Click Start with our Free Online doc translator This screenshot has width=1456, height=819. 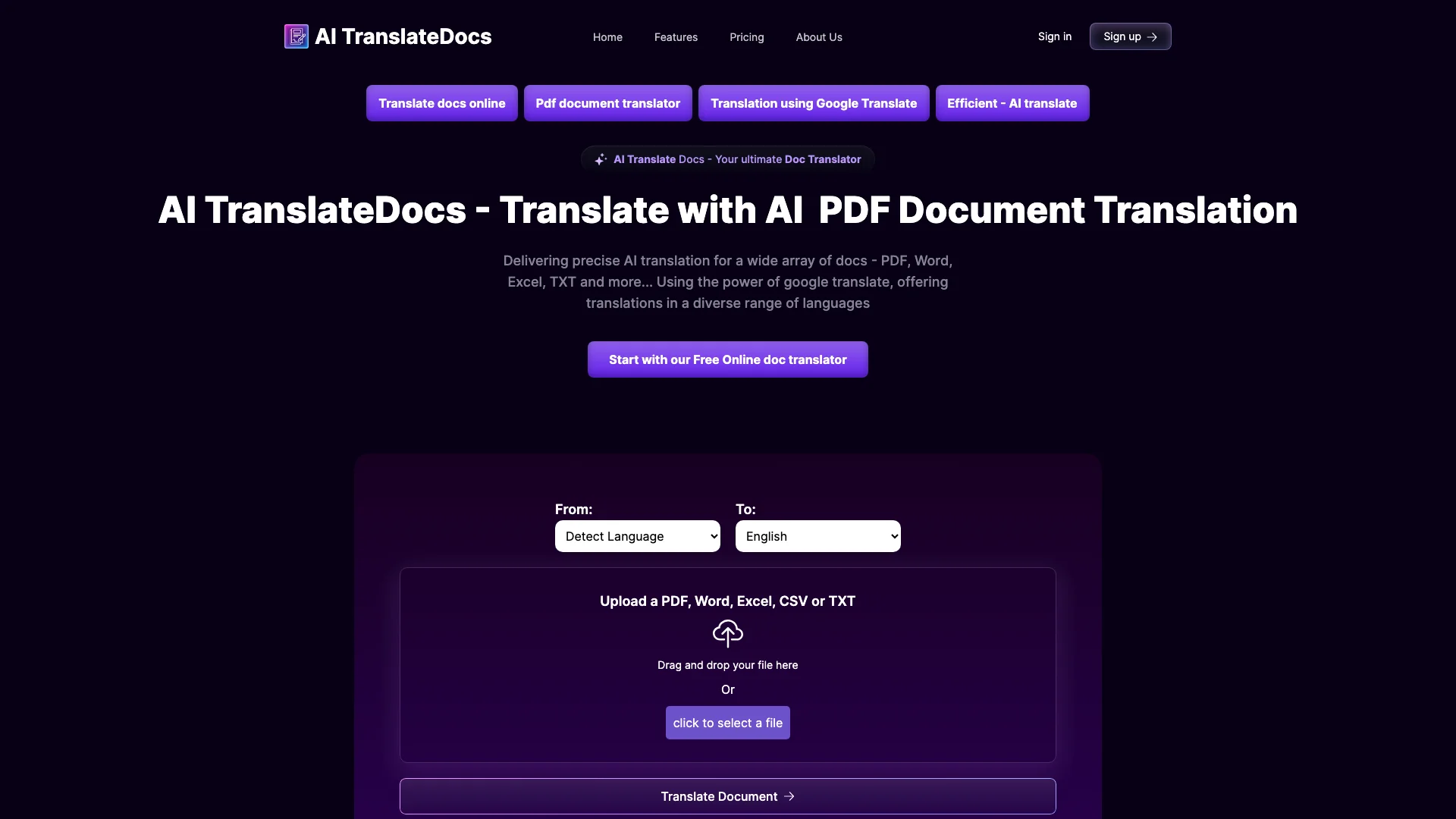tap(727, 359)
